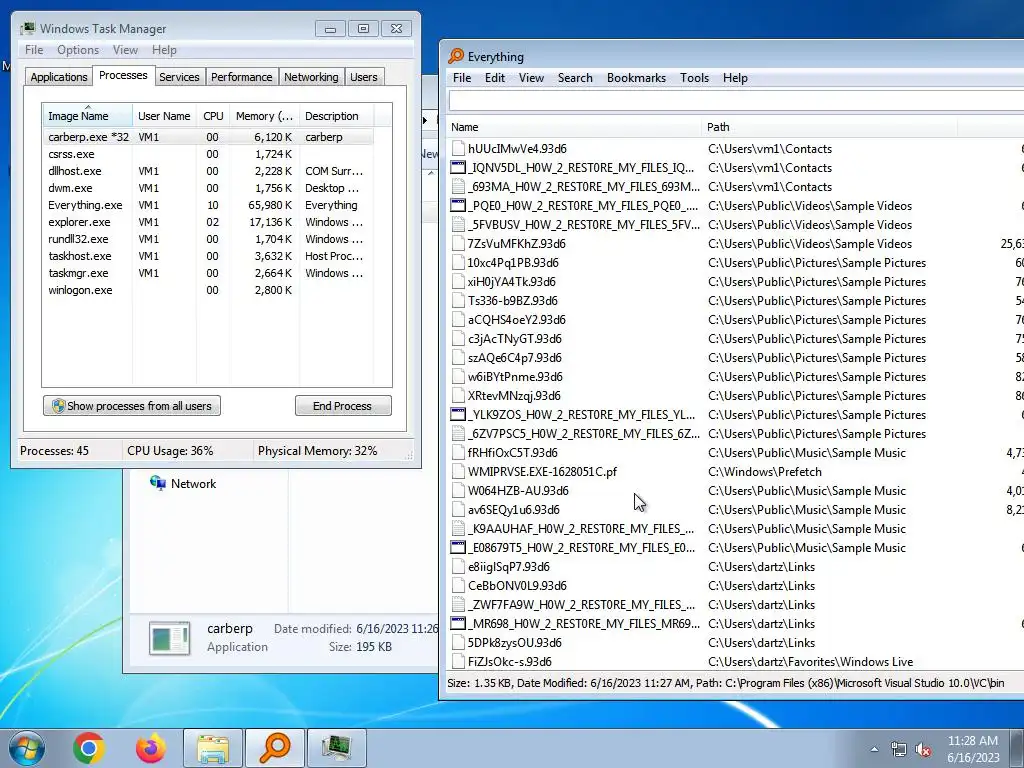Open the Windows Start menu orb

(x=26, y=748)
